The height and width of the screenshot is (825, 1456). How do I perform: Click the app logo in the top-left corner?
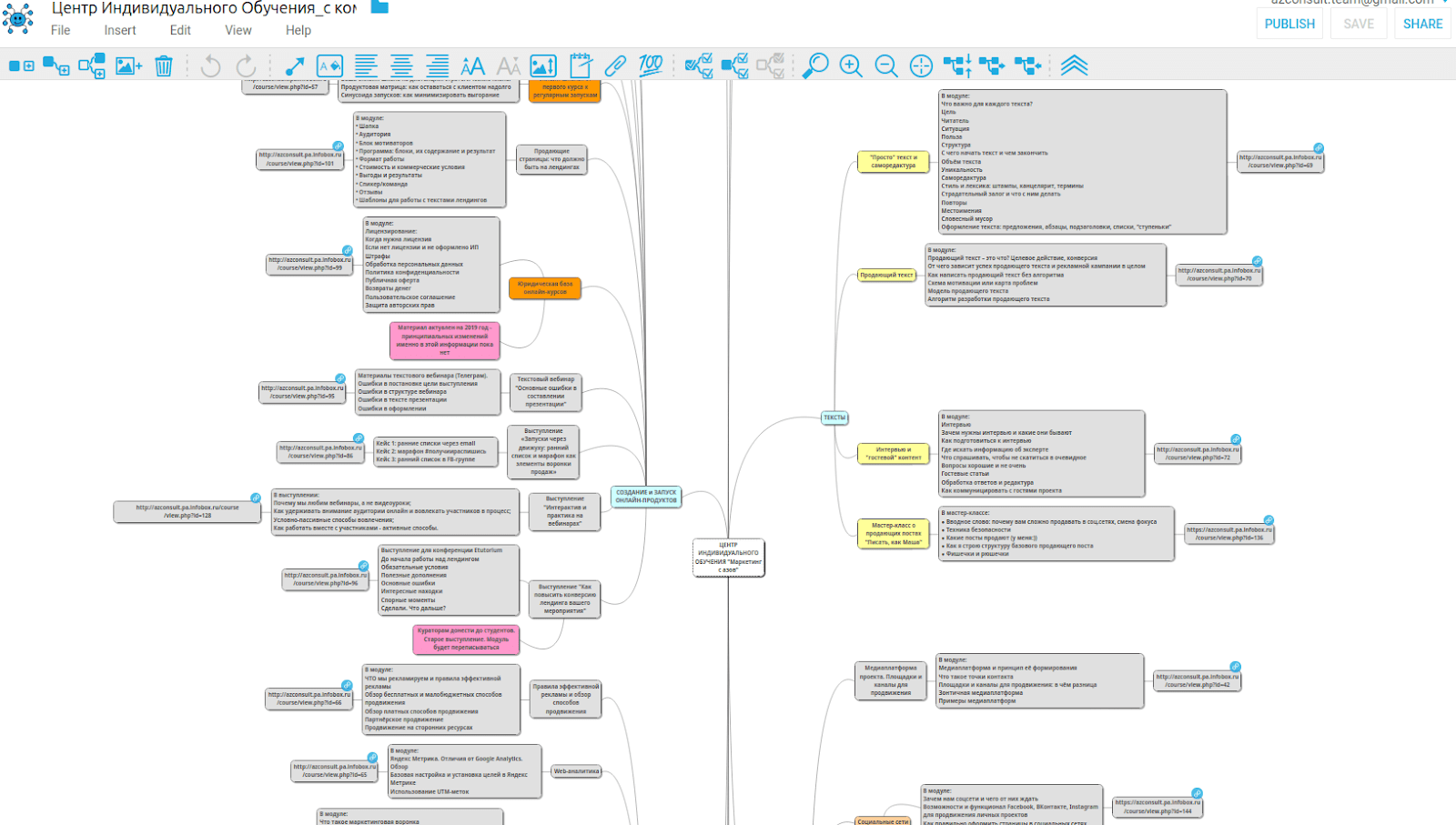17,17
